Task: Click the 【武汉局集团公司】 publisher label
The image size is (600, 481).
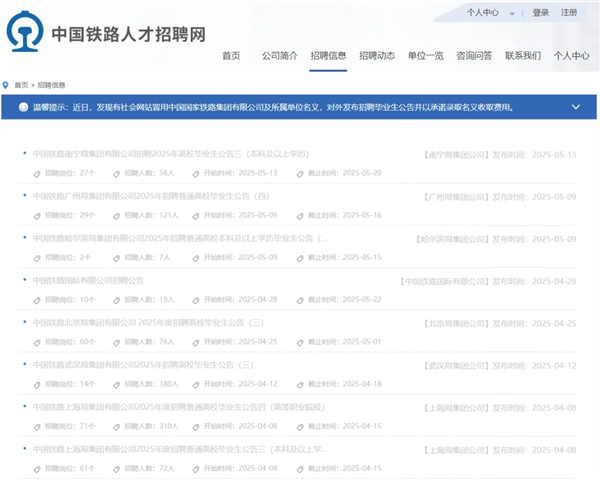Action: 456,365
